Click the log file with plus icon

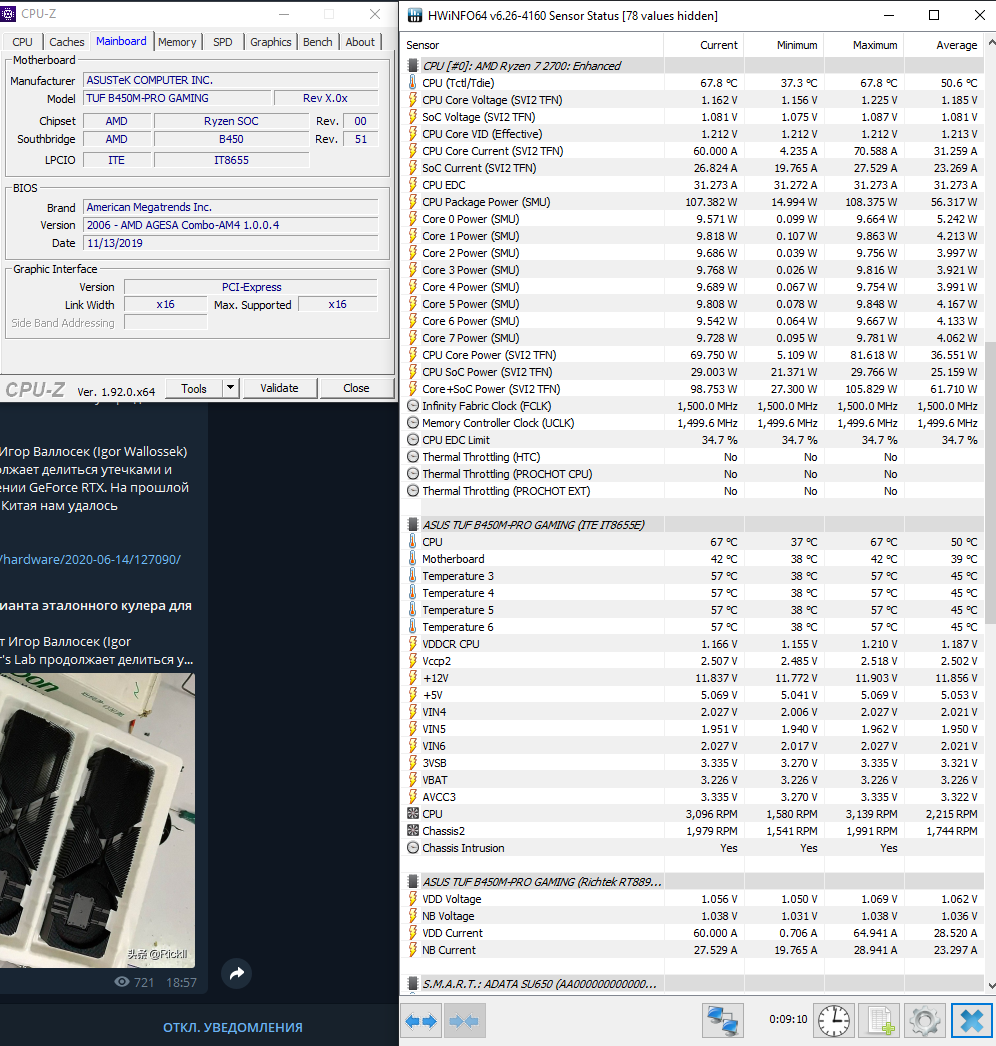881,1021
